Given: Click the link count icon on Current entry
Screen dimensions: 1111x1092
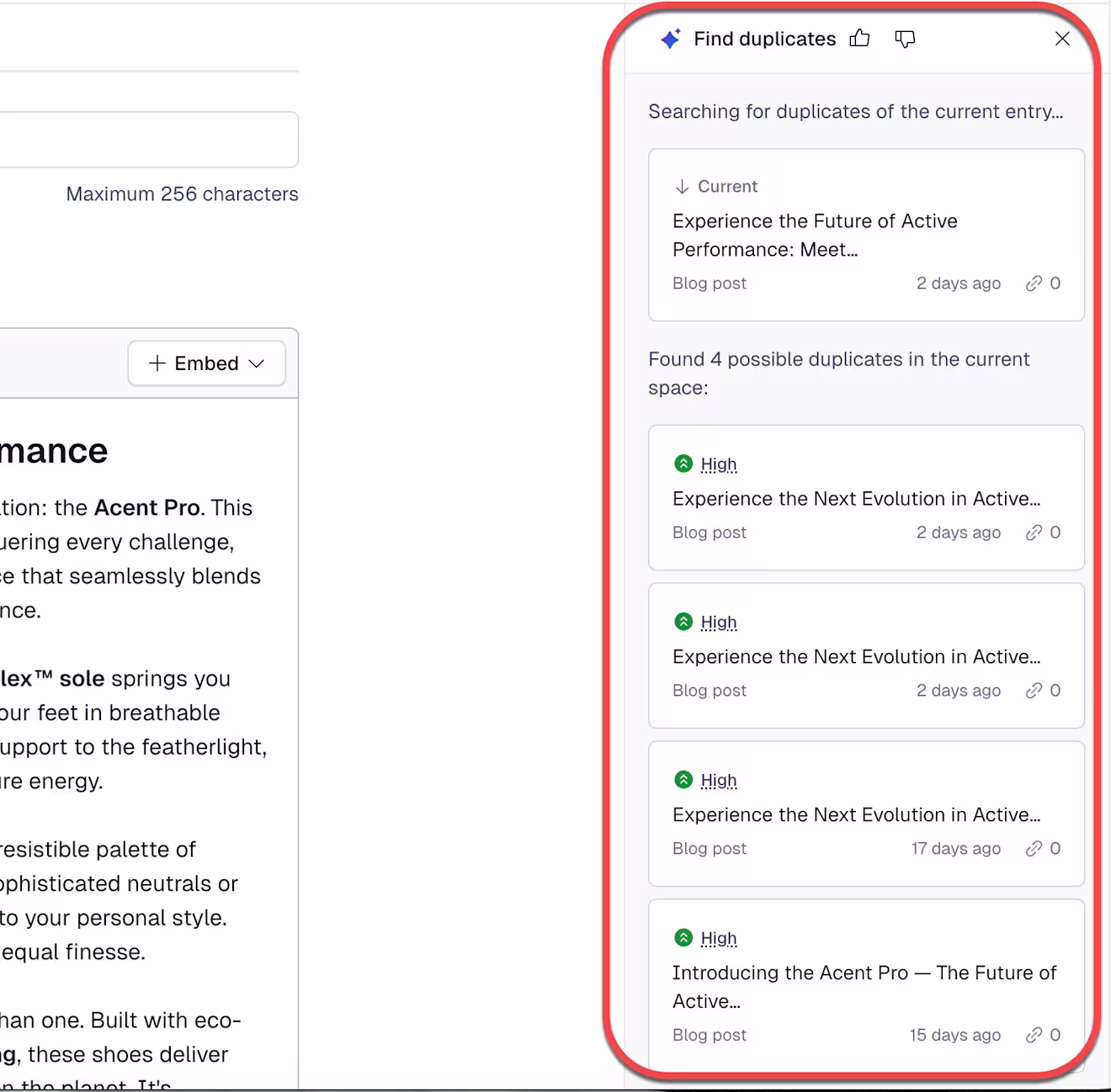Looking at the screenshot, I should [1034, 284].
